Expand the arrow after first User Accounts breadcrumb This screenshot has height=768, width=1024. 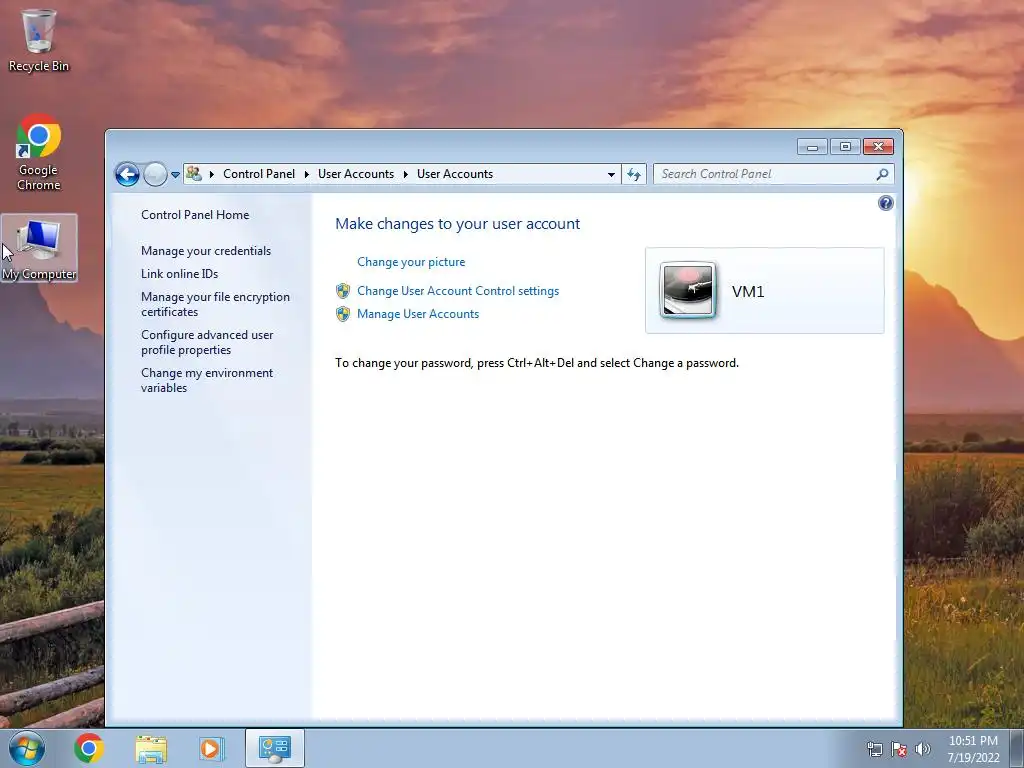pyautogui.click(x=406, y=174)
